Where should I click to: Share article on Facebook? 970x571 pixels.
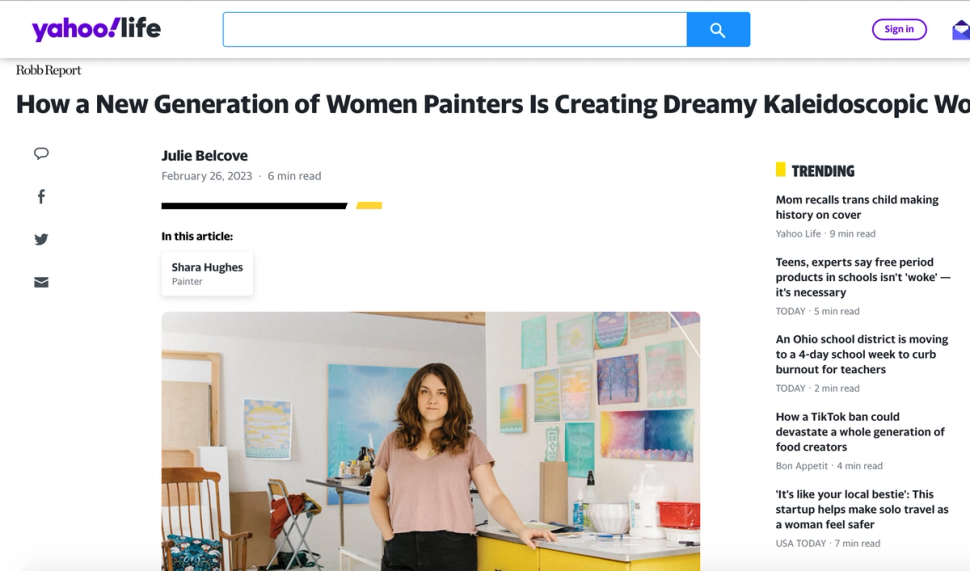coord(41,197)
